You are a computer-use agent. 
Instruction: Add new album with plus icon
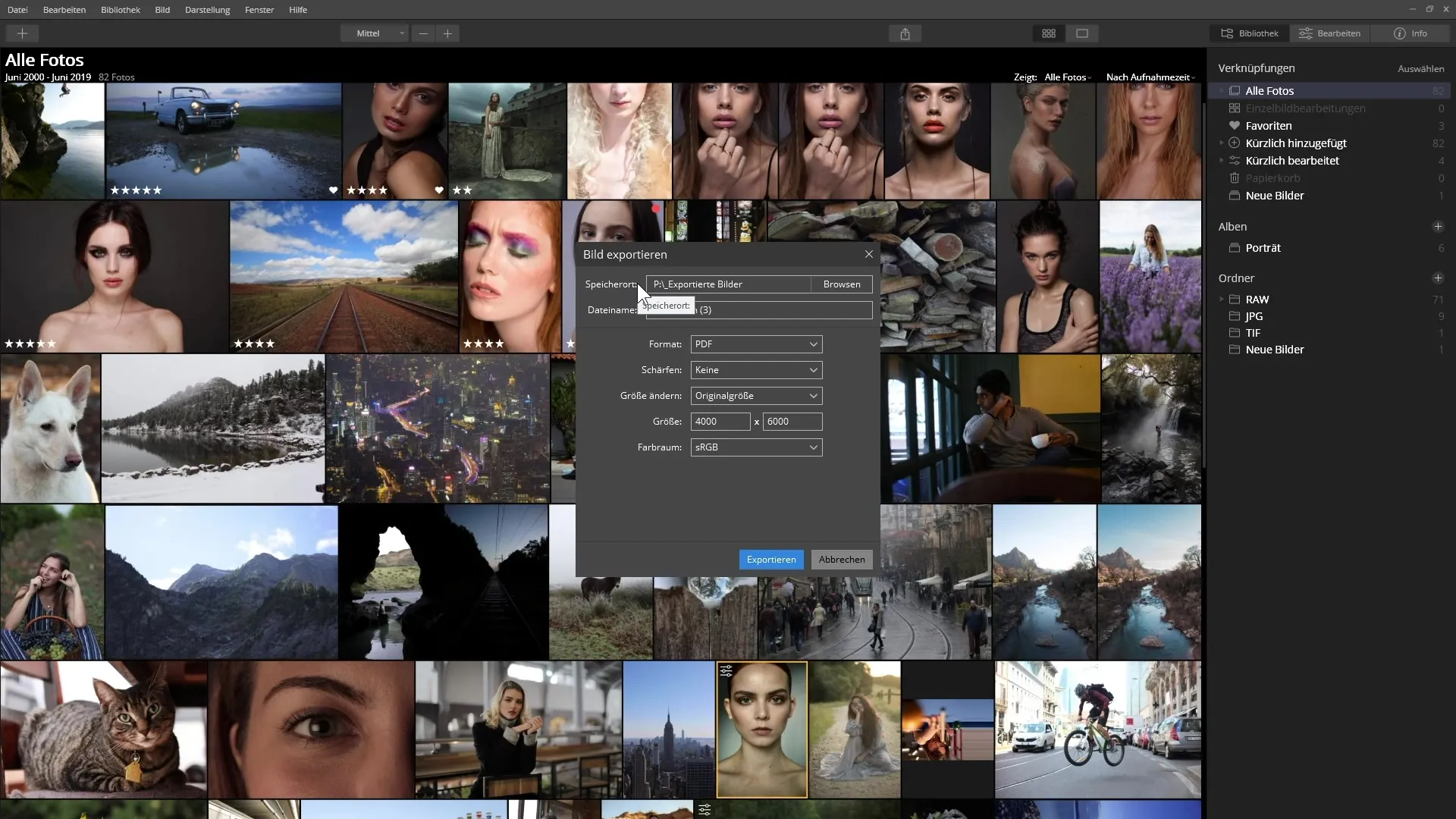pyautogui.click(x=1437, y=227)
